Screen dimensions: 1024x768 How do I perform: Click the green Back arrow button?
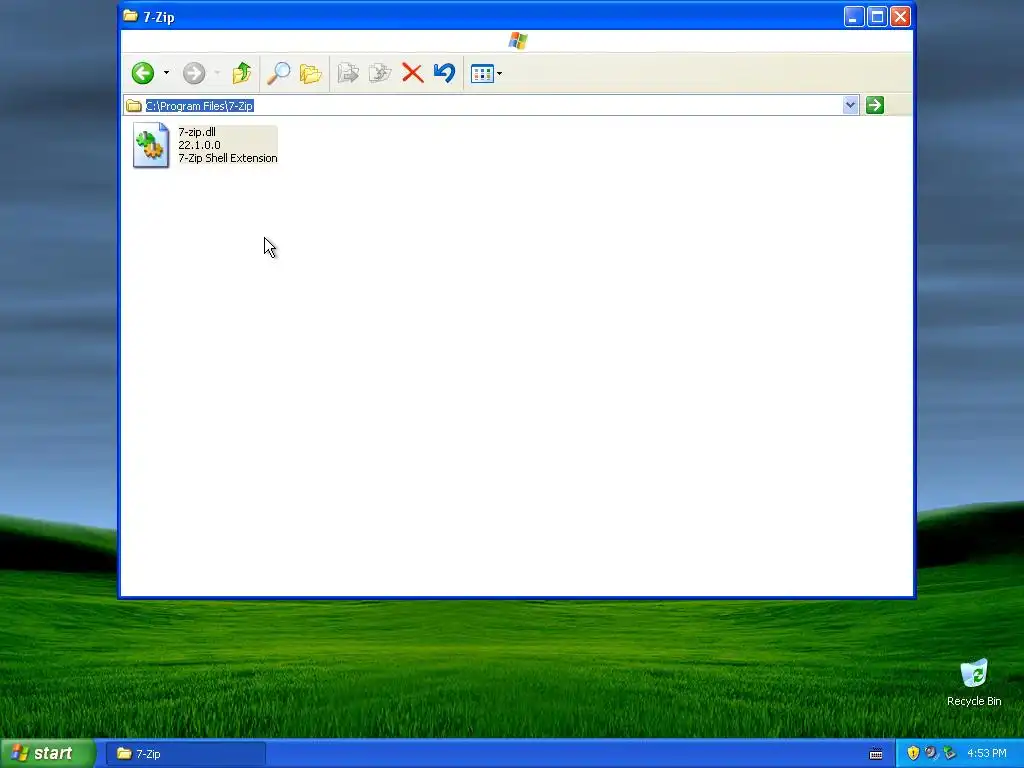[142, 73]
